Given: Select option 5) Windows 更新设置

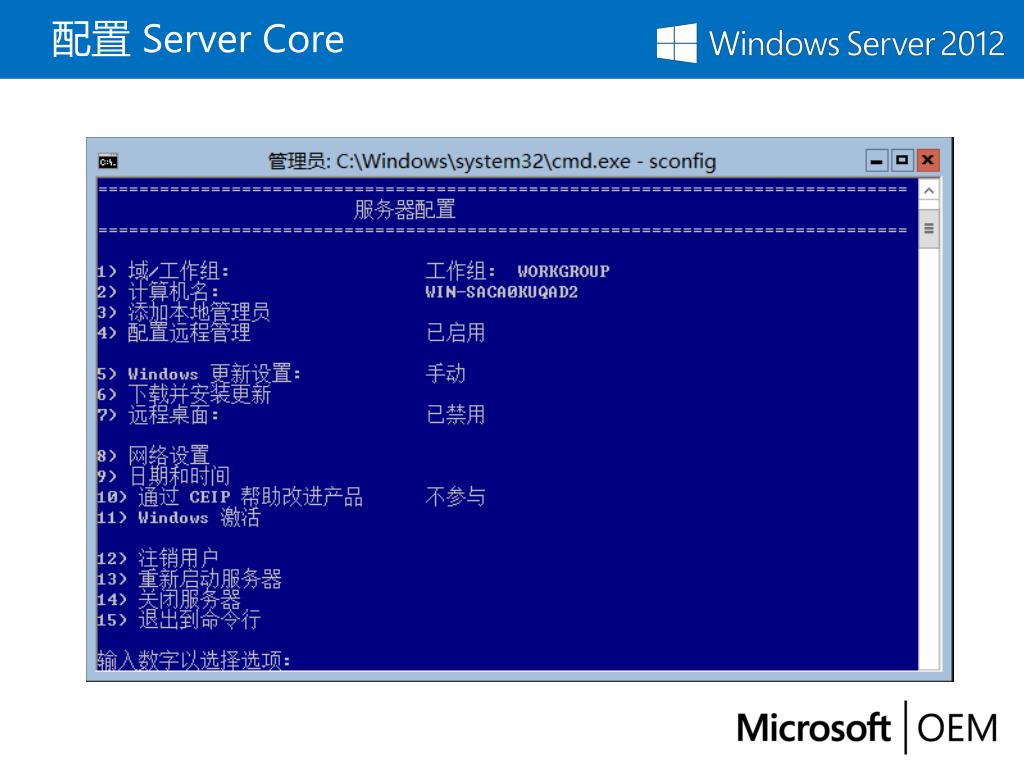Looking at the screenshot, I should click(x=199, y=374).
